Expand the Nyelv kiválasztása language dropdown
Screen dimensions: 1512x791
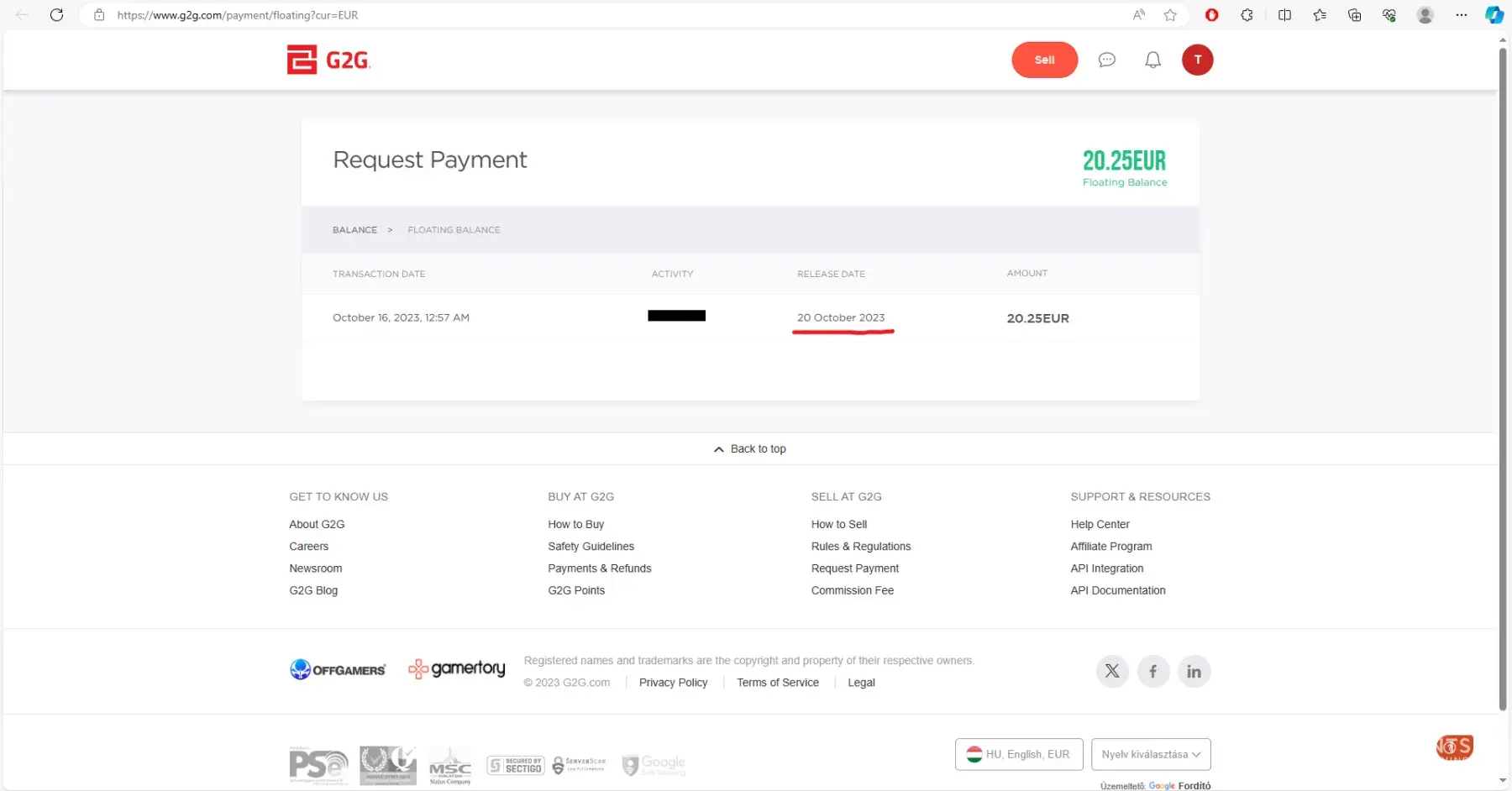click(1150, 754)
